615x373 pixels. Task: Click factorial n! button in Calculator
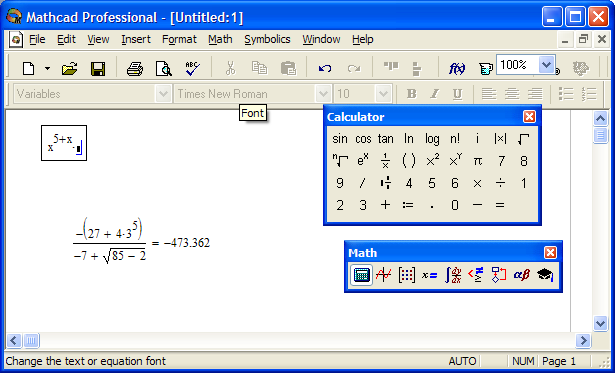coord(455,139)
